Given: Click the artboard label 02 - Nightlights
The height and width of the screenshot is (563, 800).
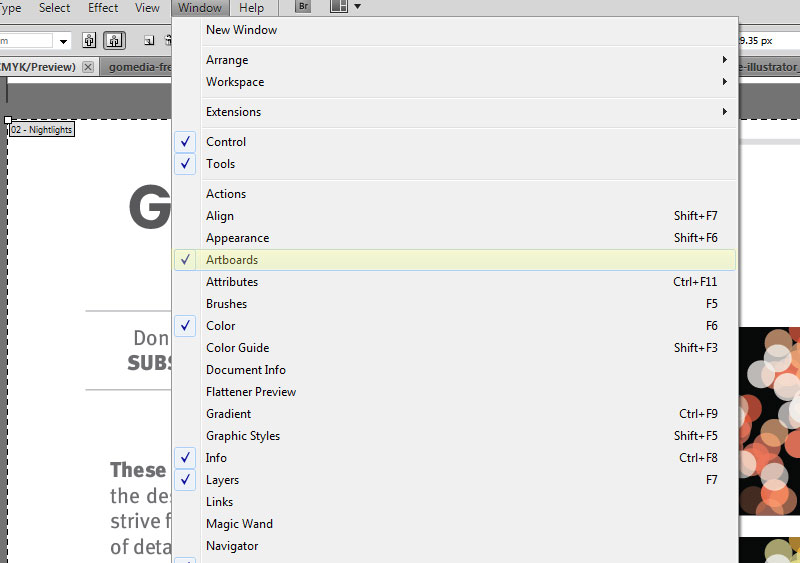Looking at the screenshot, I should [42, 130].
